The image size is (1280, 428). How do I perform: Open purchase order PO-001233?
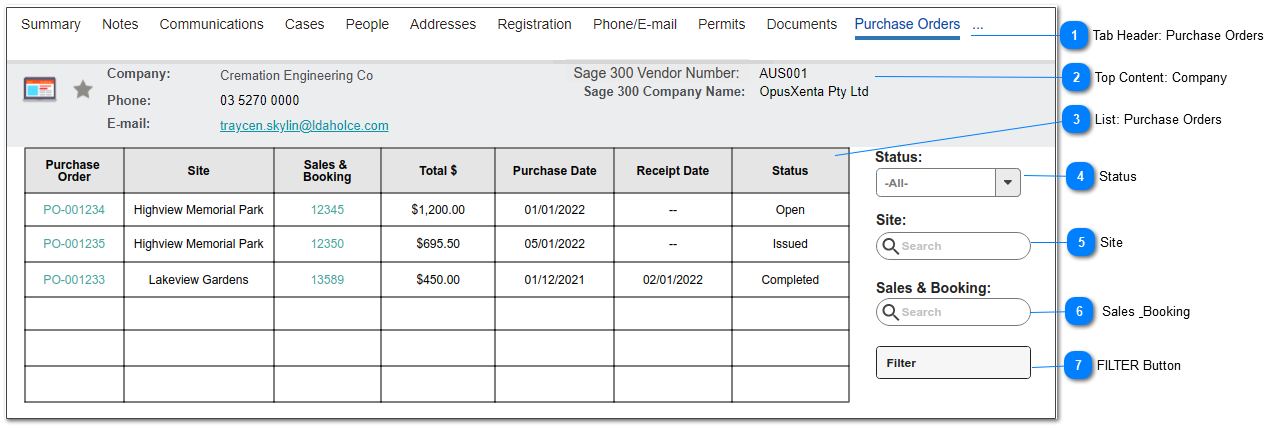click(x=74, y=280)
